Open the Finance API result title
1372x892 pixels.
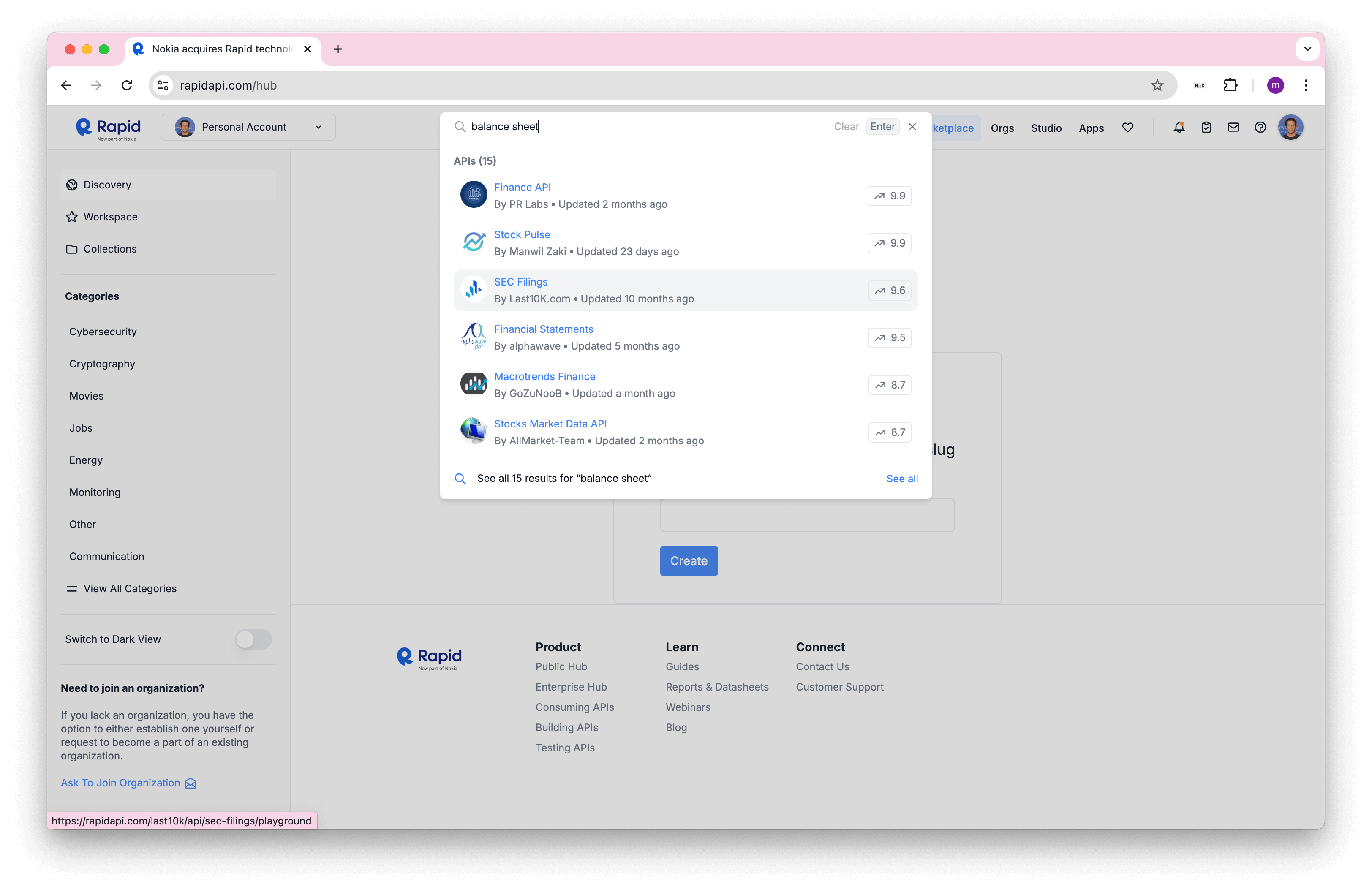[522, 187]
